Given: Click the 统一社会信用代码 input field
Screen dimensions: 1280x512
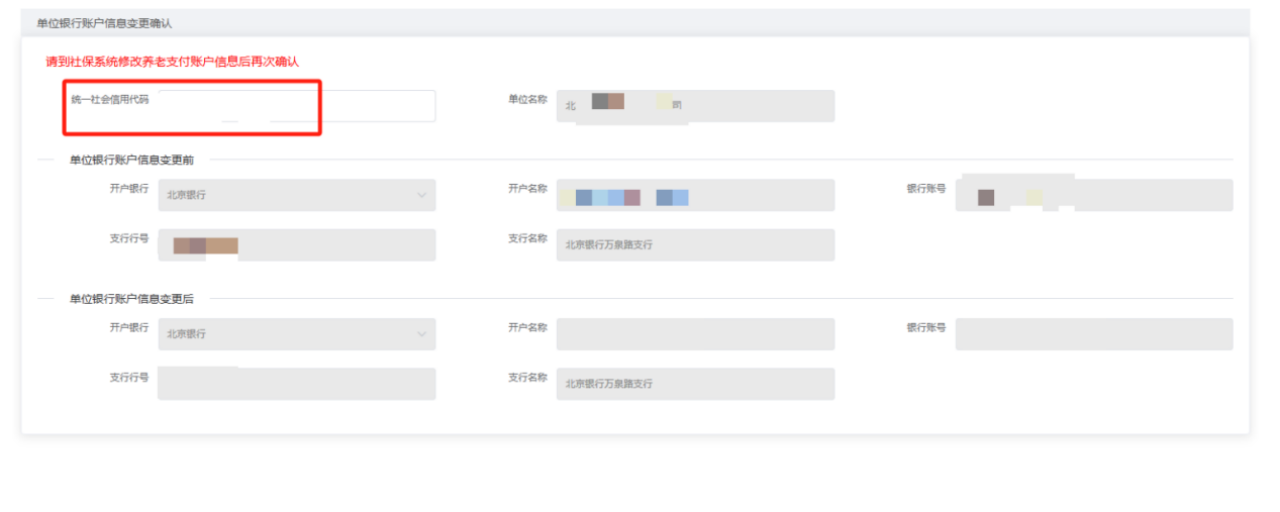Looking at the screenshot, I should pos(296,106).
